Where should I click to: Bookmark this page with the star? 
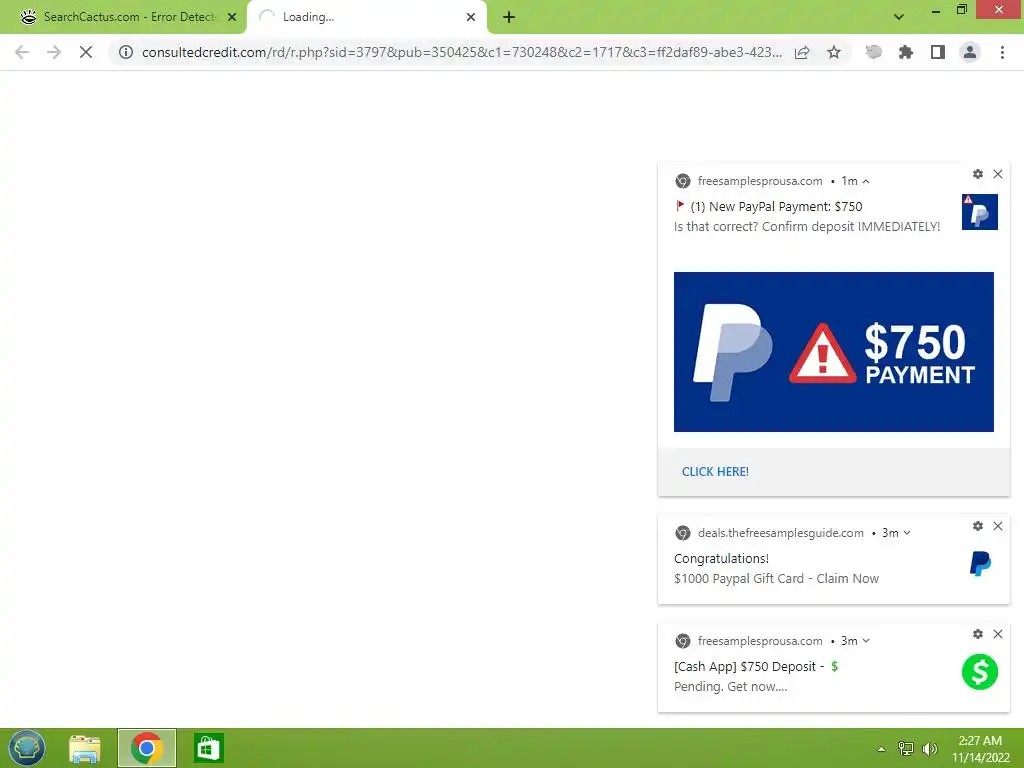point(834,52)
